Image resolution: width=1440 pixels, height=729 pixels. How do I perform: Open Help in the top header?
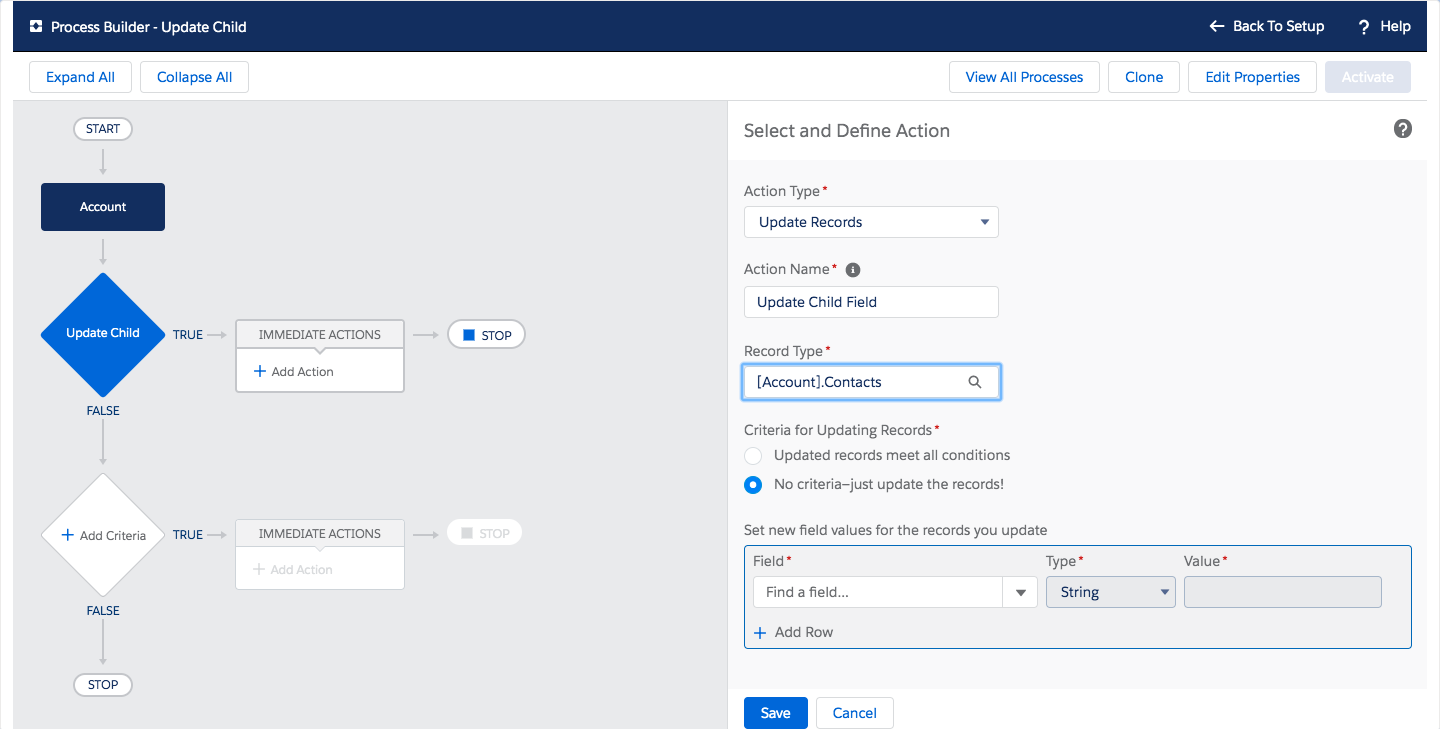(1385, 27)
